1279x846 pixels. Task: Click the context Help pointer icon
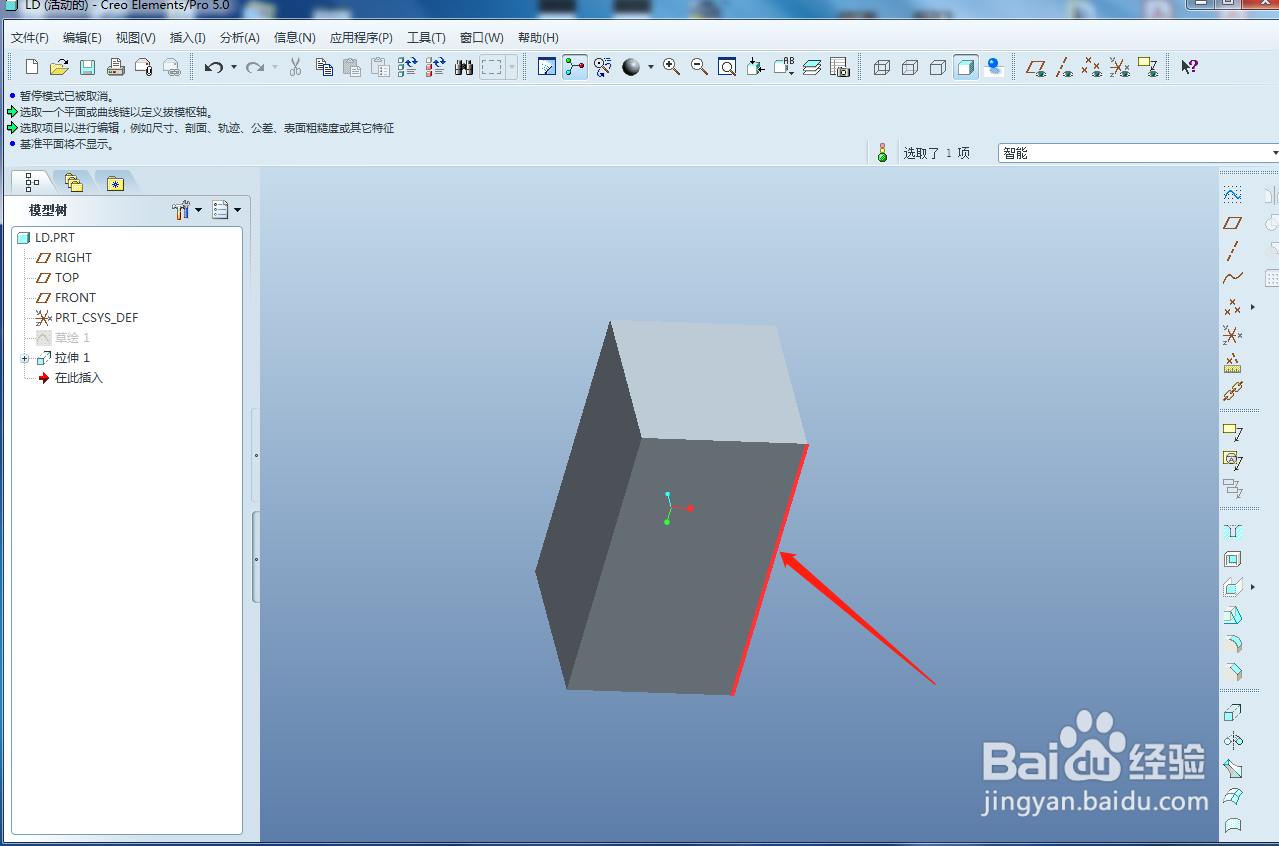(x=1189, y=67)
